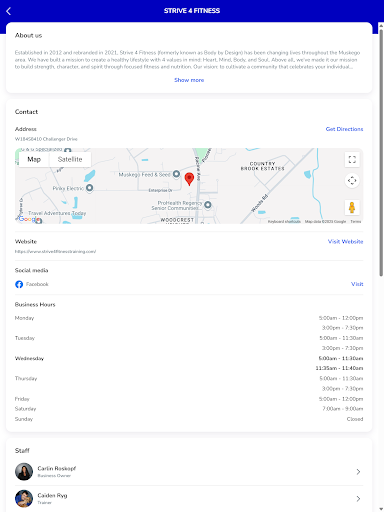Switch map to Map view

coord(34,159)
